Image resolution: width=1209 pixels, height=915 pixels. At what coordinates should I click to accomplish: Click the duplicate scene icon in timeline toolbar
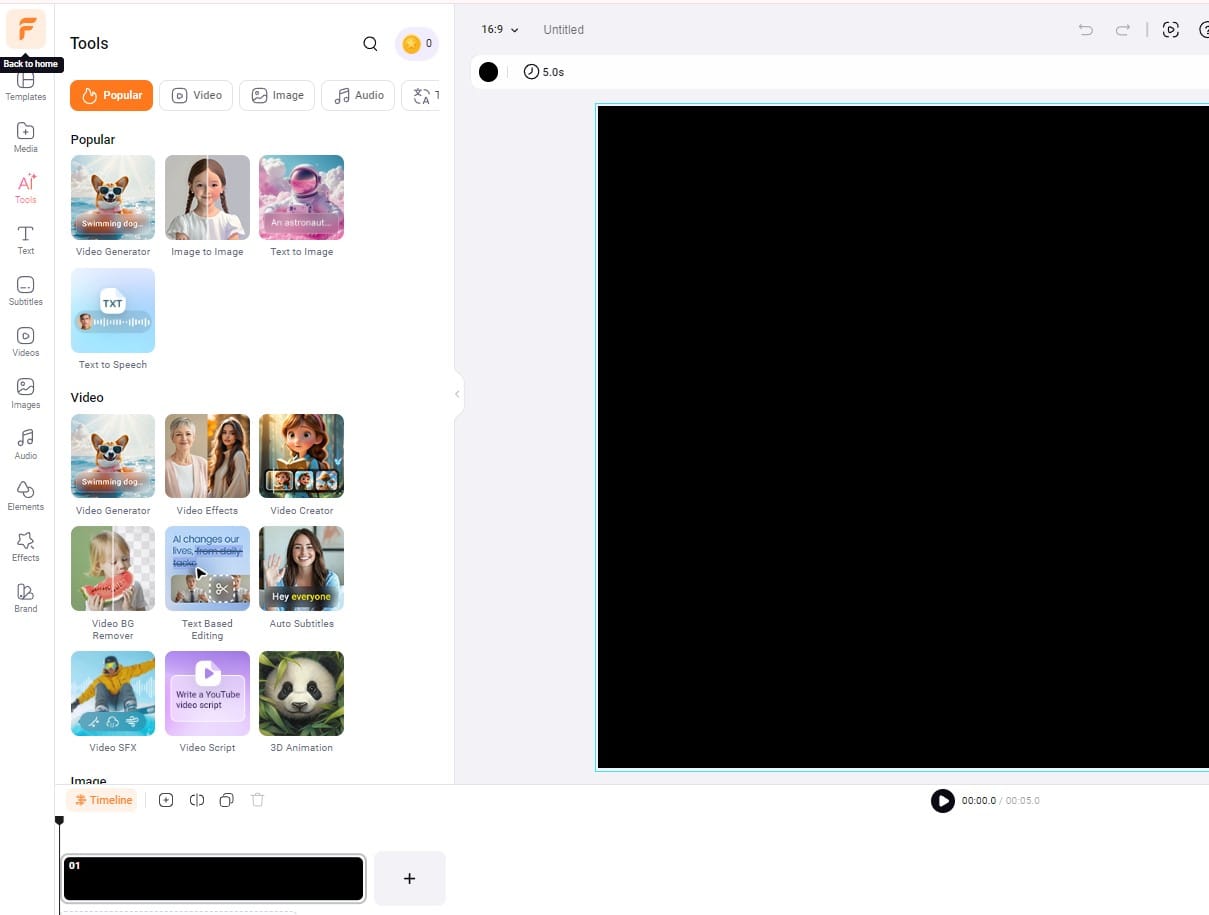[x=227, y=800]
